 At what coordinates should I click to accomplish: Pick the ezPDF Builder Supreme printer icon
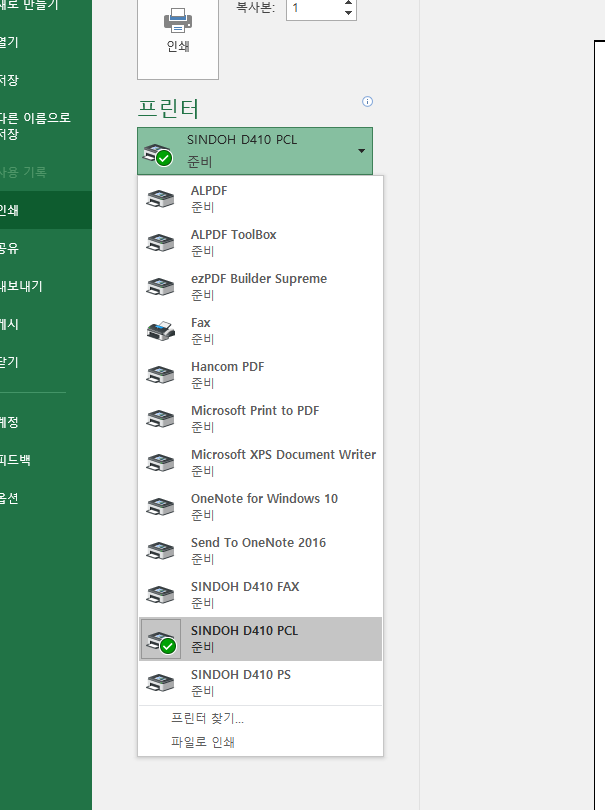(160, 286)
